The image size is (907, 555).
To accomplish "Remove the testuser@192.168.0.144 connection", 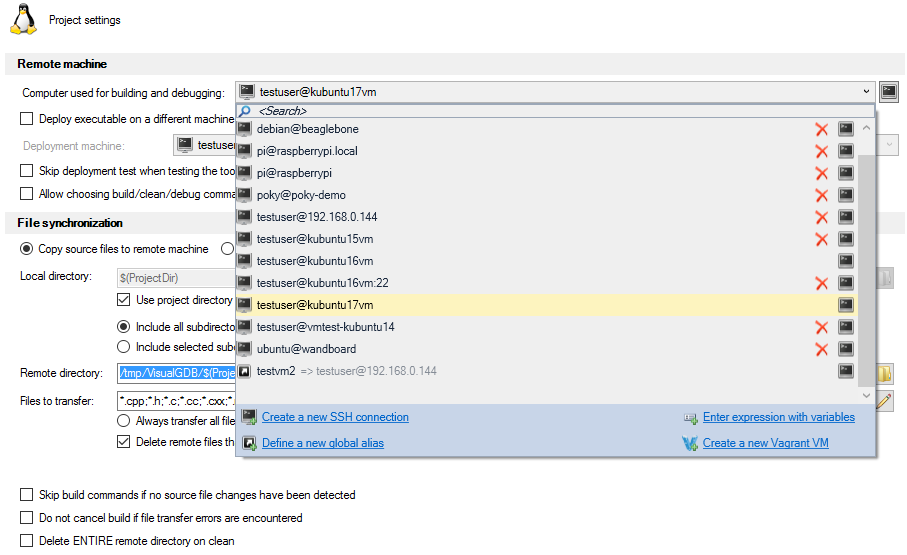I will coord(821,217).
